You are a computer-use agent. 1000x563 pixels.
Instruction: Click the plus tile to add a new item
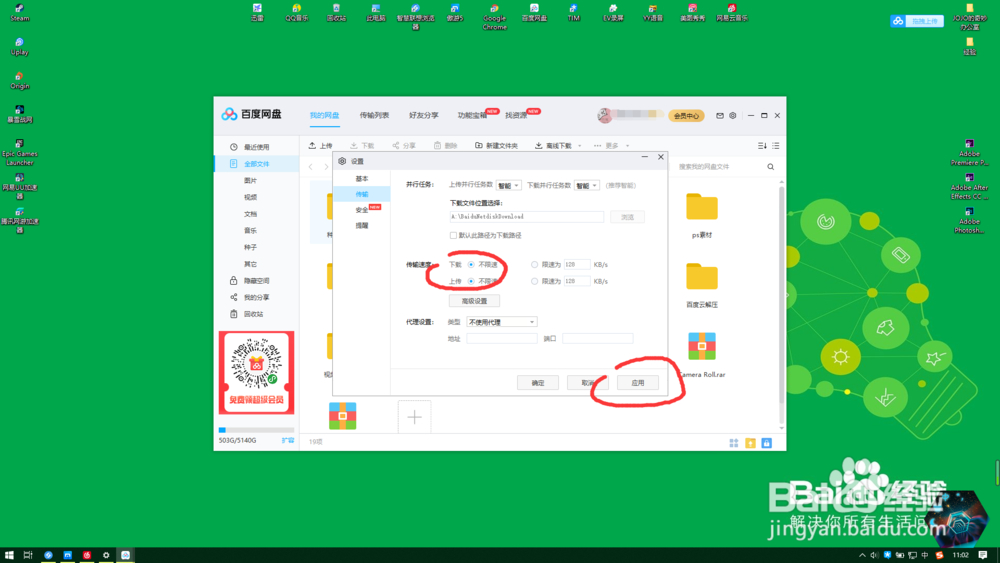tap(415, 418)
